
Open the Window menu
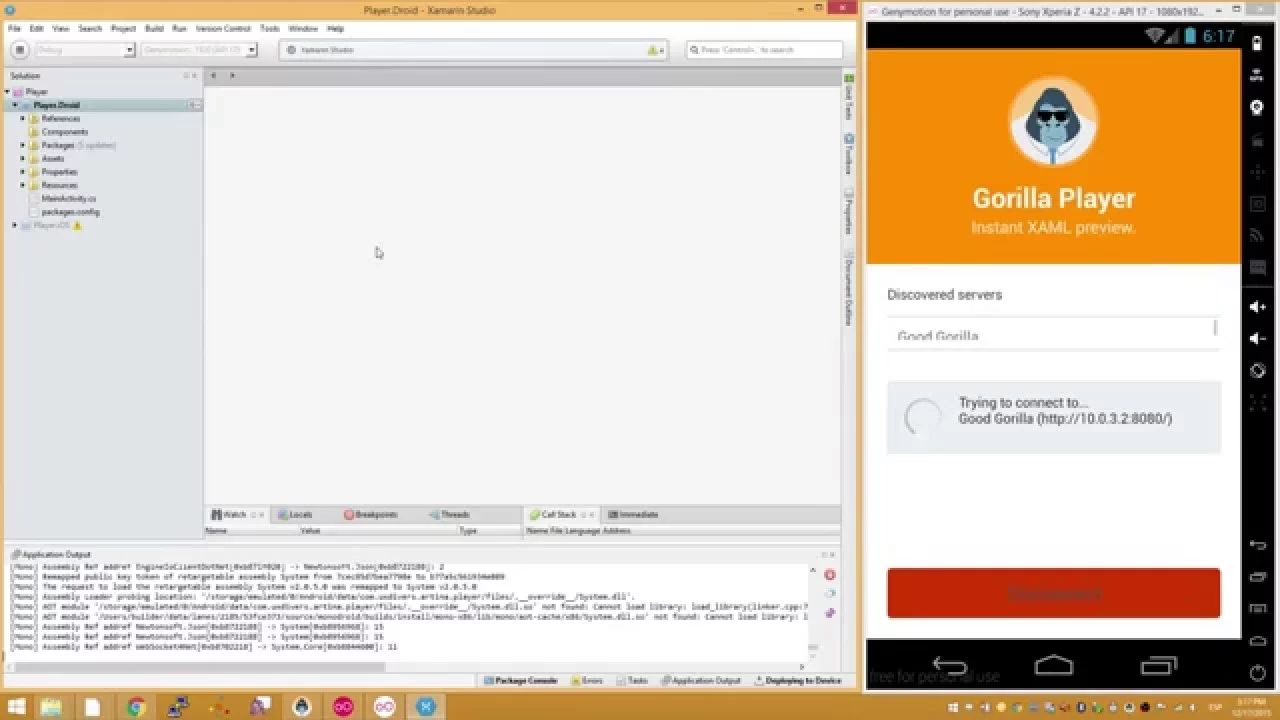click(x=303, y=29)
